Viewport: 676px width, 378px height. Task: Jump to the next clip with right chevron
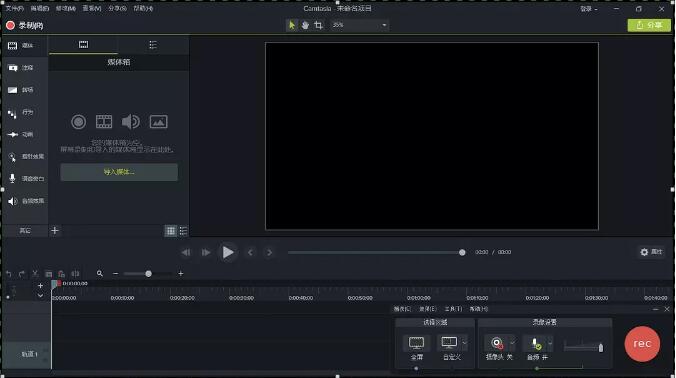[x=269, y=253]
